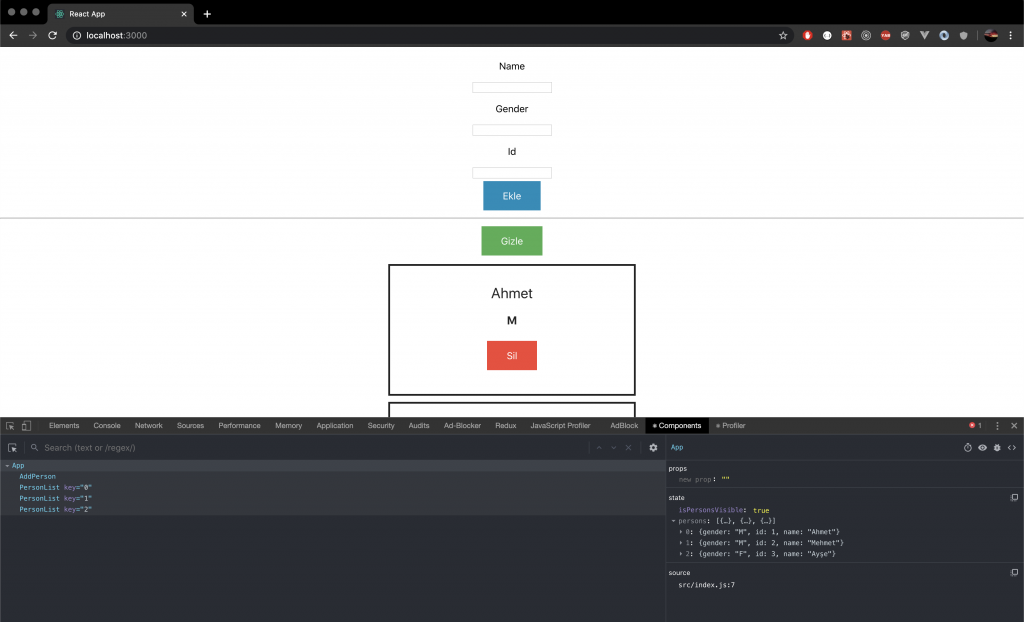
Task: View component source with the code brackets icon
Action: click(x=1012, y=448)
